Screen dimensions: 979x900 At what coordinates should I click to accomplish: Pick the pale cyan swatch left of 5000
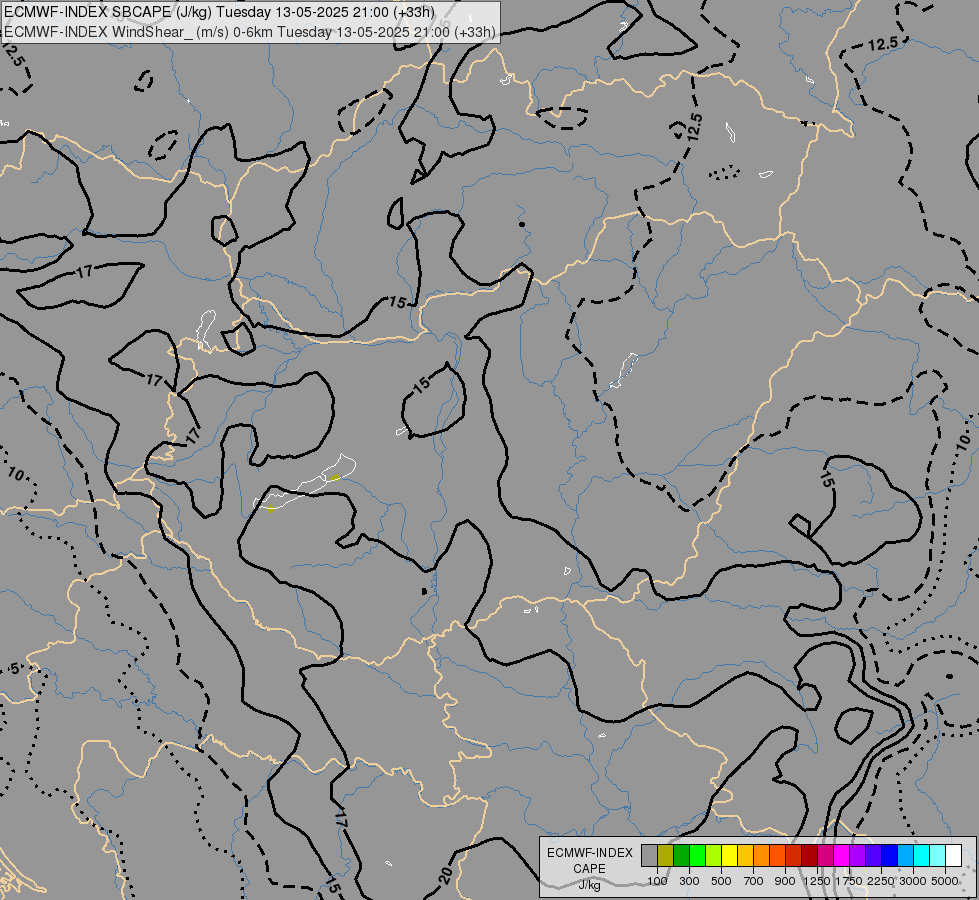937,856
